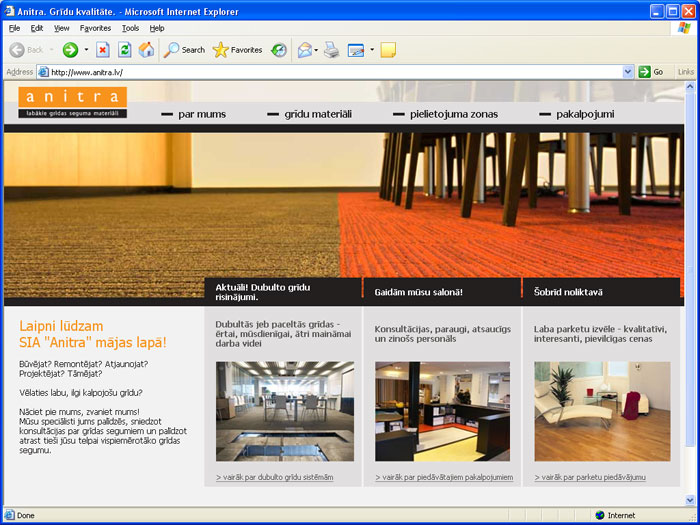Click 'Konsultācijas, paraugi, atsaucīgs' description text
Image resolution: width=700 pixels, height=525 pixels.
442,334
